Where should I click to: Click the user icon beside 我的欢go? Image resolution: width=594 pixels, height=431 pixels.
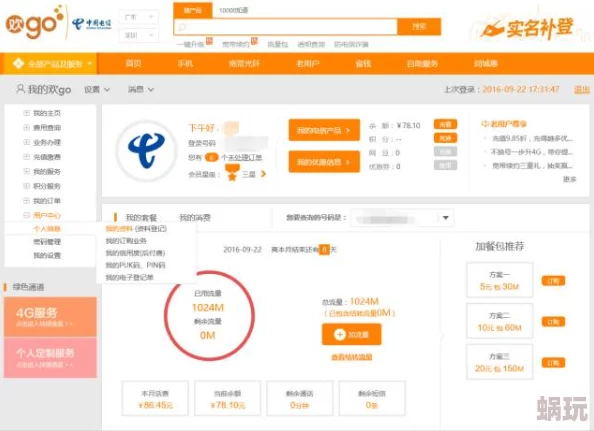tap(20, 89)
